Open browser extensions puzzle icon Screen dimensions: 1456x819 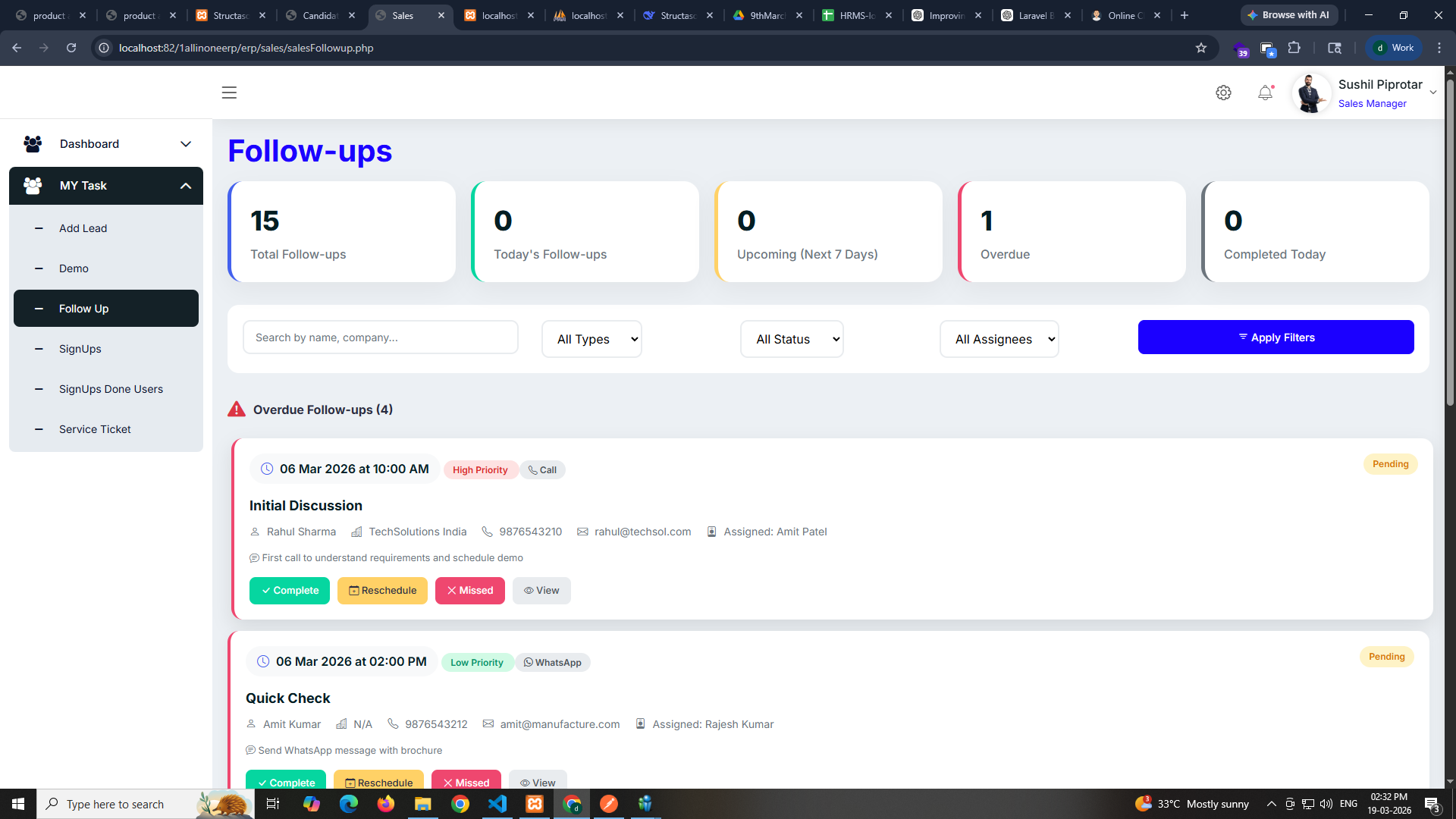[1294, 48]
